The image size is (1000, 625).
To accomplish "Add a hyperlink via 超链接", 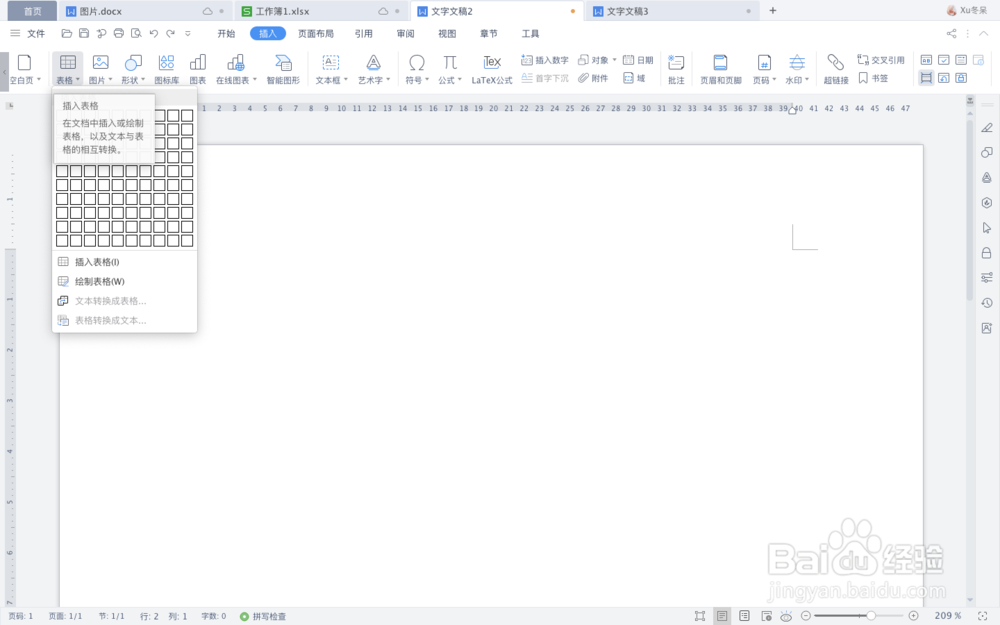I will click(836, 68).
